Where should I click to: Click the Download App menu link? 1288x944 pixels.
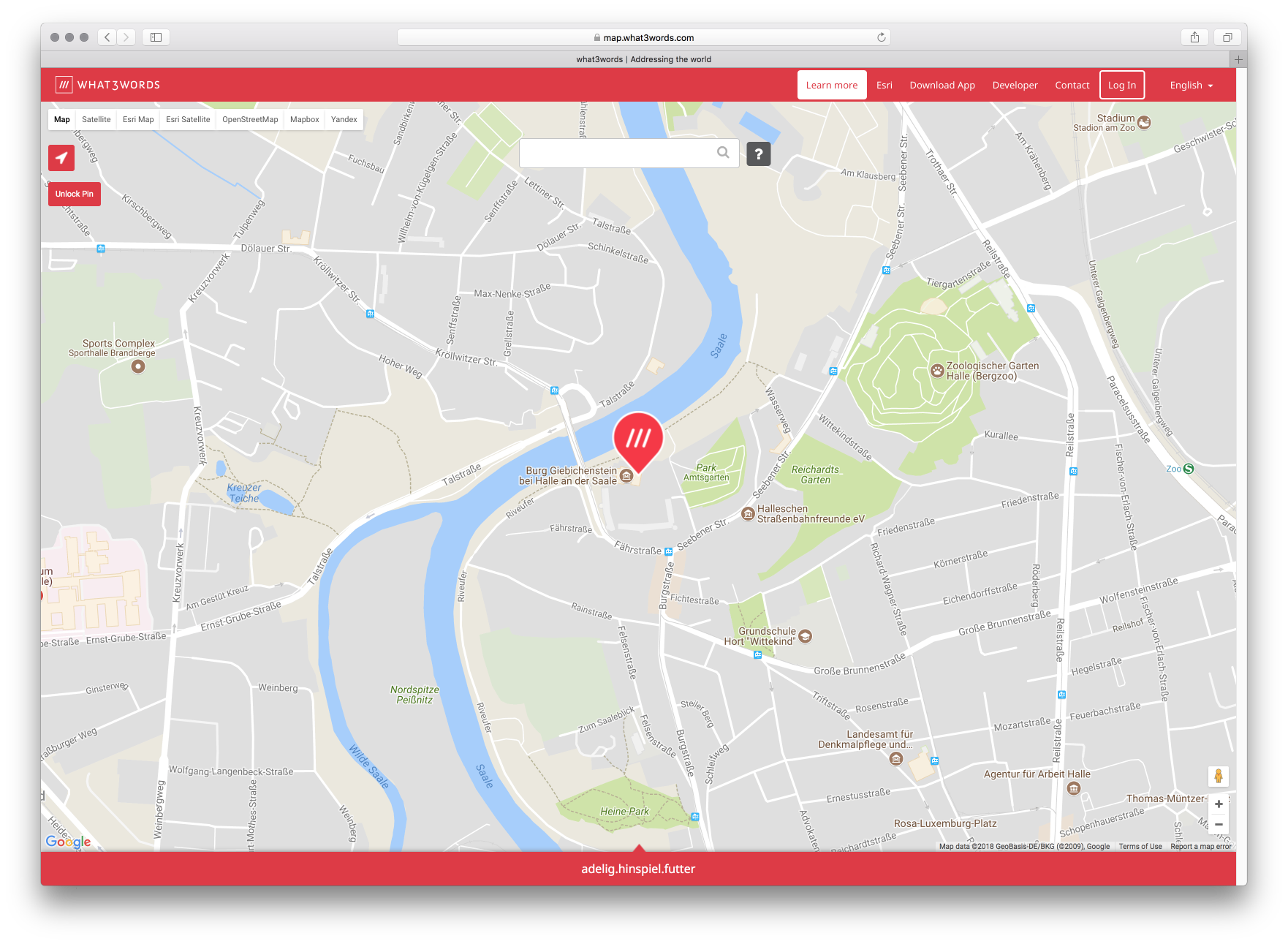pos(942,85)
